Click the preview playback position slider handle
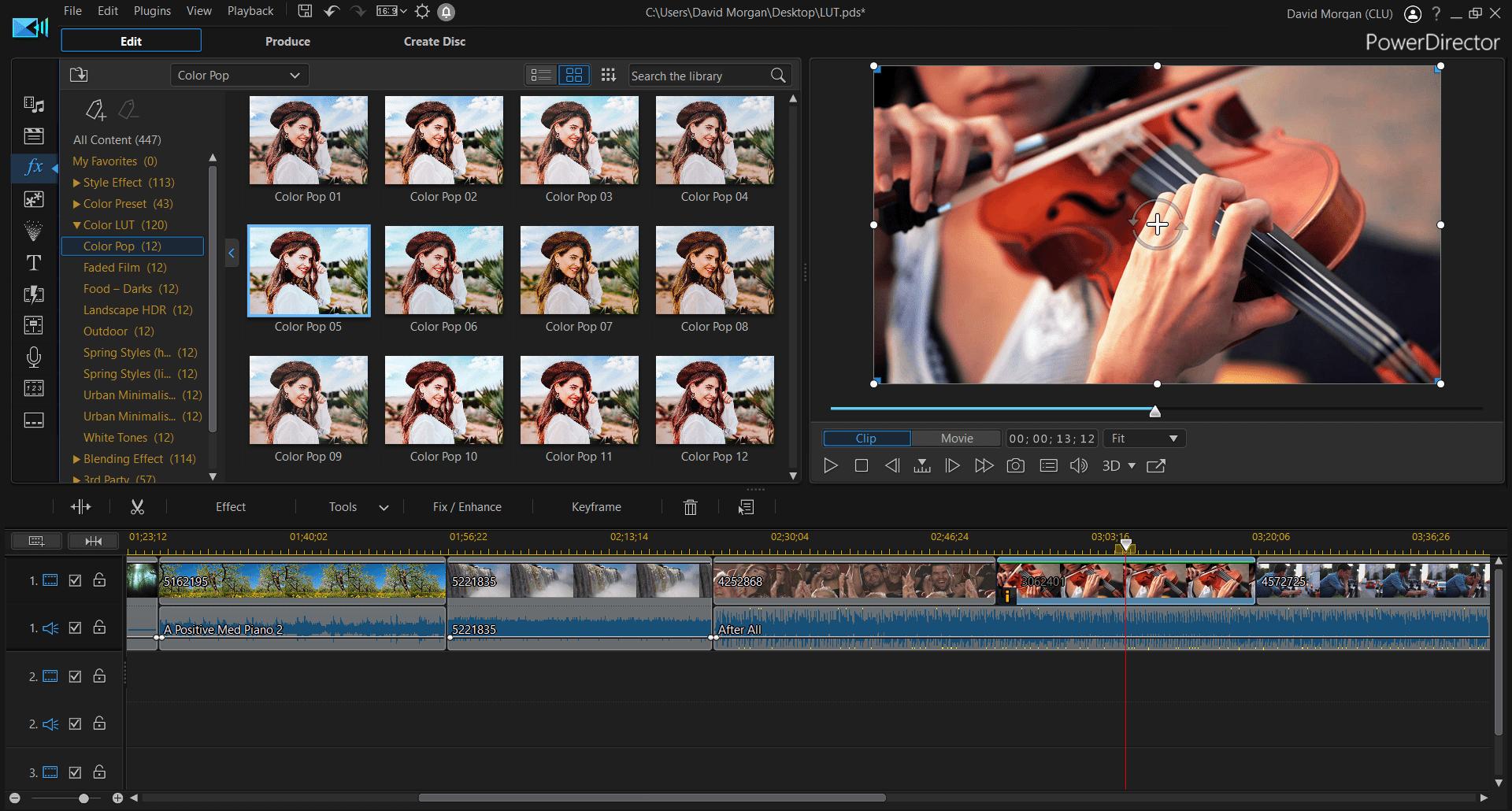This screenshot has height=811, width=1512. click(1154, 411)
